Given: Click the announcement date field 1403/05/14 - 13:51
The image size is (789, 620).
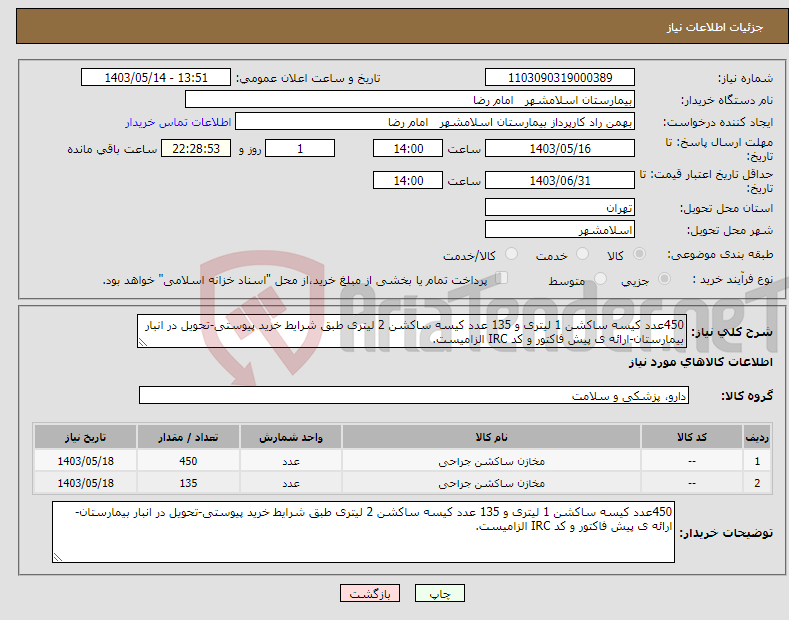Looking at the screenshot, I should [x=155, y=78].
